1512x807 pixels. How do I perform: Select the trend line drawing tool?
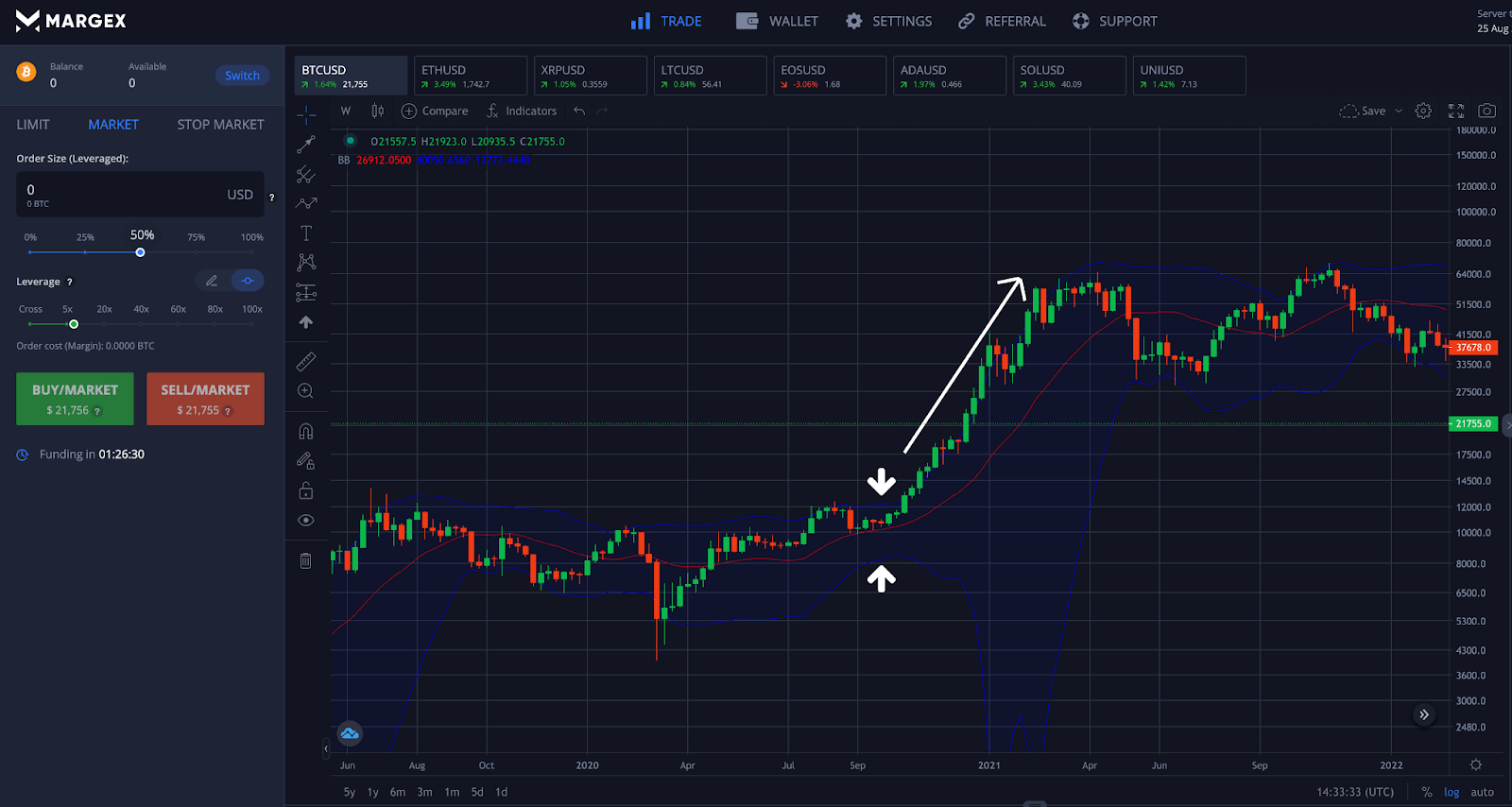coord(306,145)
